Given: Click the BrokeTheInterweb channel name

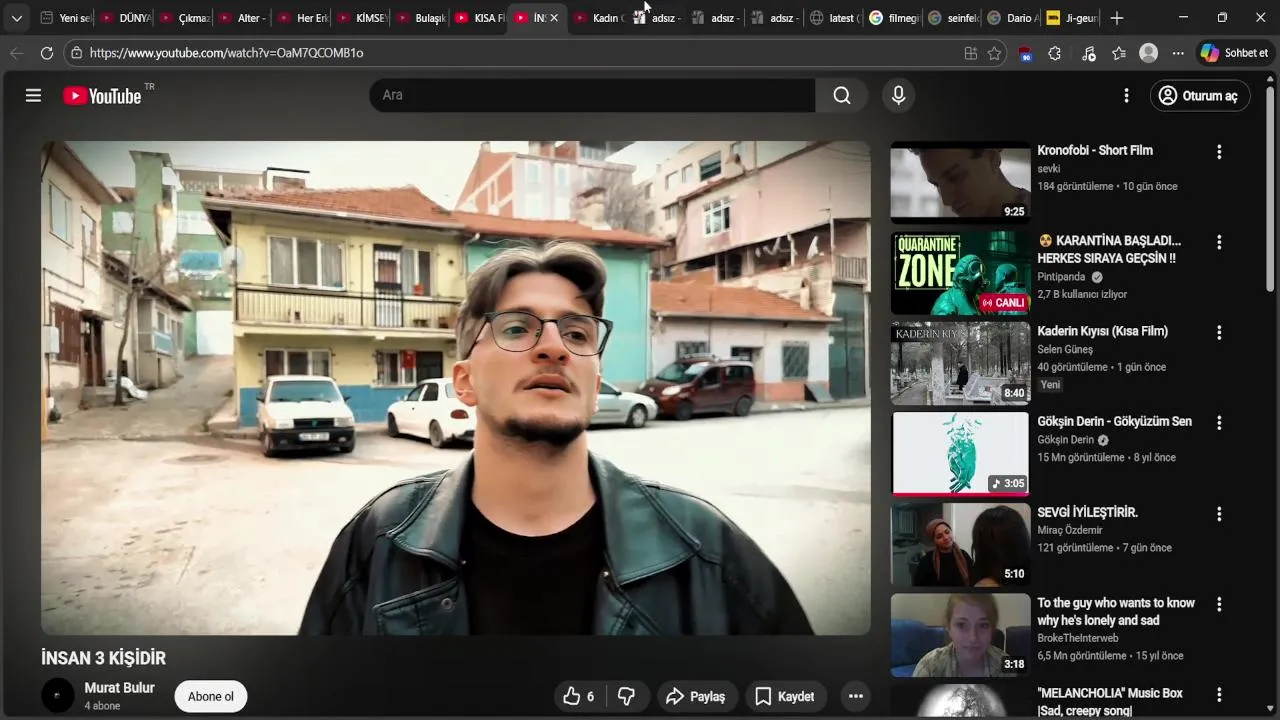Looking at the screenshot, I should 1078,638.
